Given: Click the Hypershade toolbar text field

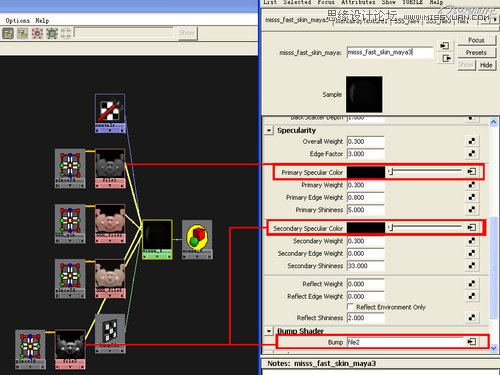Looking at the screenshot, I should pyautogui.click(x=124, y=33).
